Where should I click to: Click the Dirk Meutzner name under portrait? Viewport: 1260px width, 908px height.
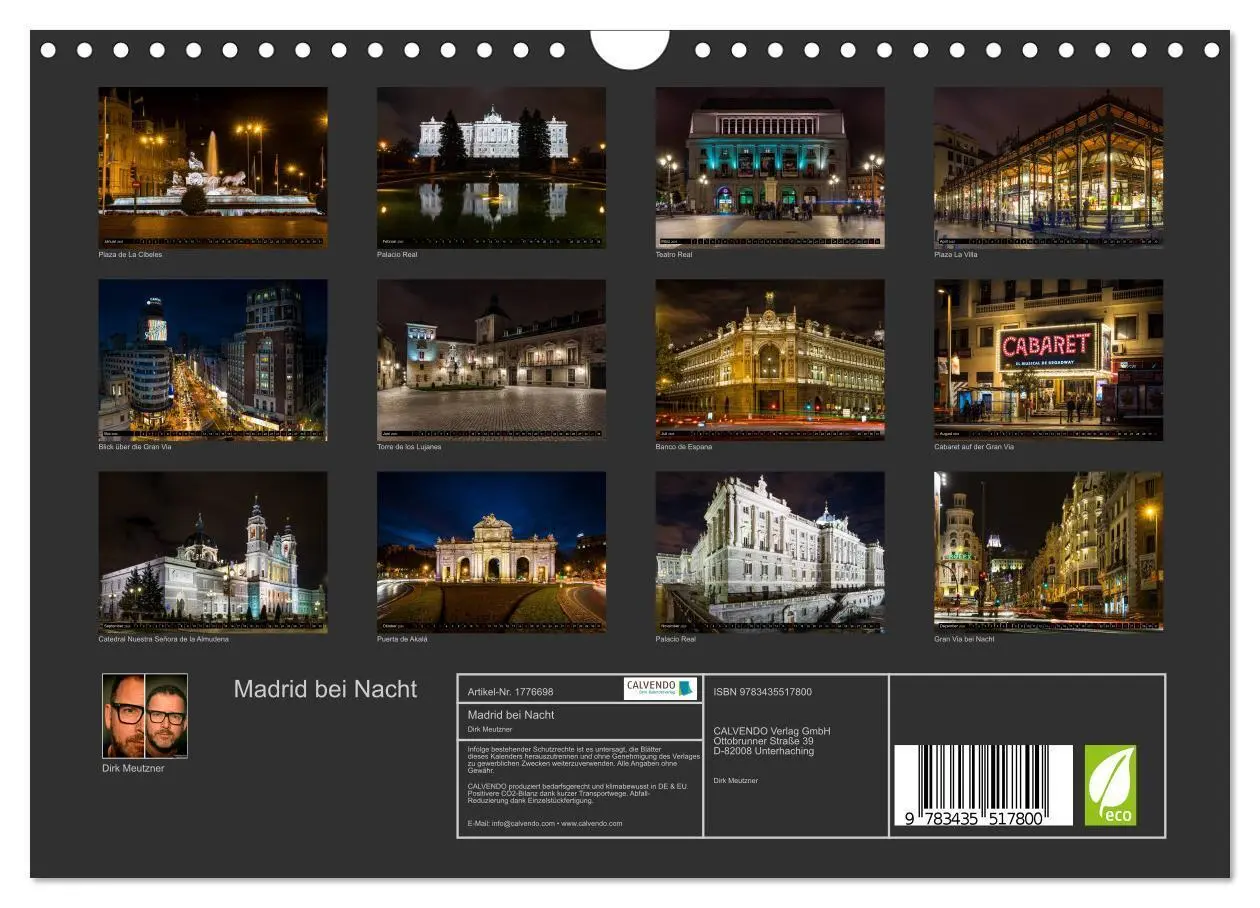tap(133, 768)
